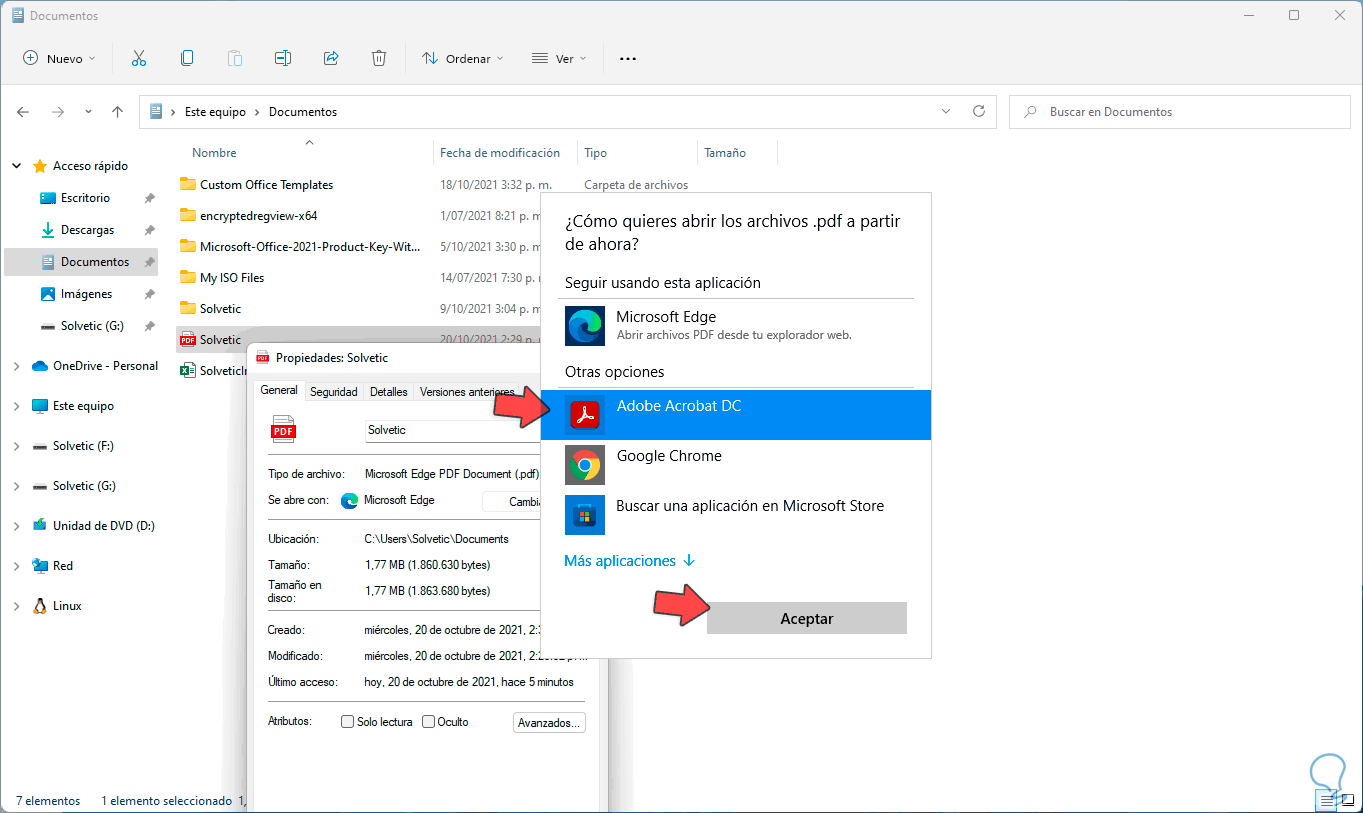This screenshot has width=1363, height=813.
Task: Click the Delete trash icon in toolbar
Action: coord(379,59)
